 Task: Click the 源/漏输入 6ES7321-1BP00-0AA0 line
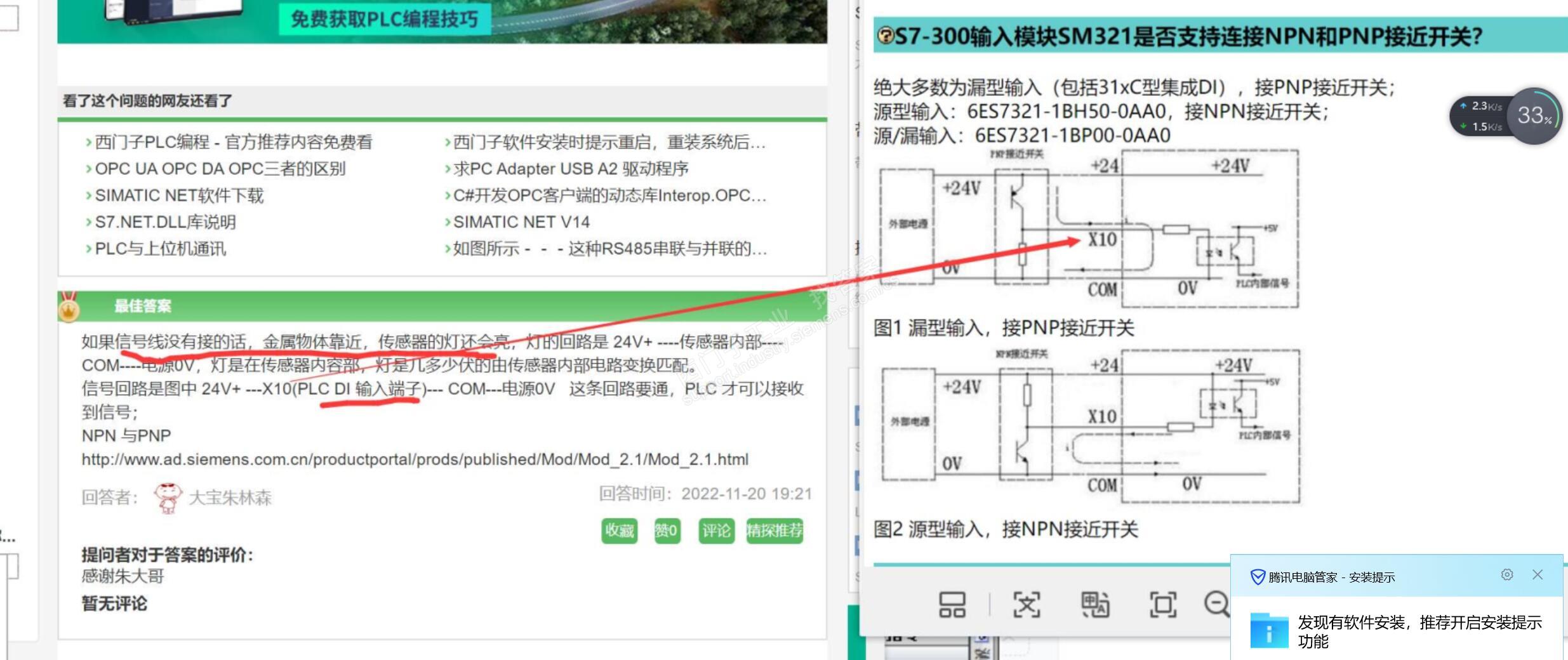[x=1022, y=135]
